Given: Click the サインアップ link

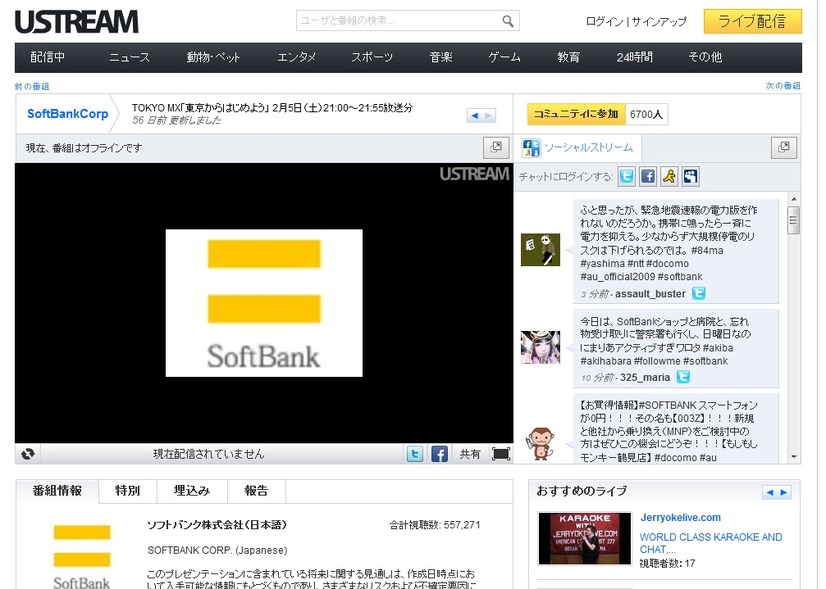Looking at the screenshot, I should pos(659,21).
